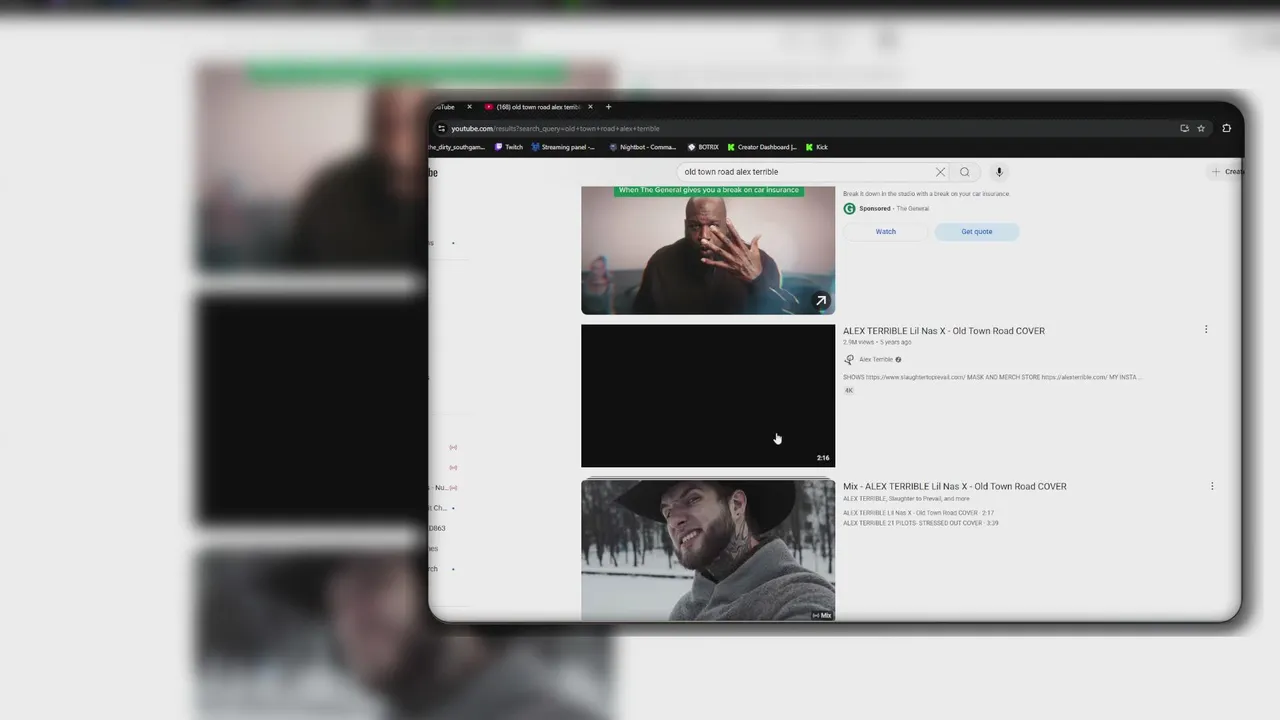Open the ALEX TERRIBLE Old Town Road COVER title

(944, 331)
